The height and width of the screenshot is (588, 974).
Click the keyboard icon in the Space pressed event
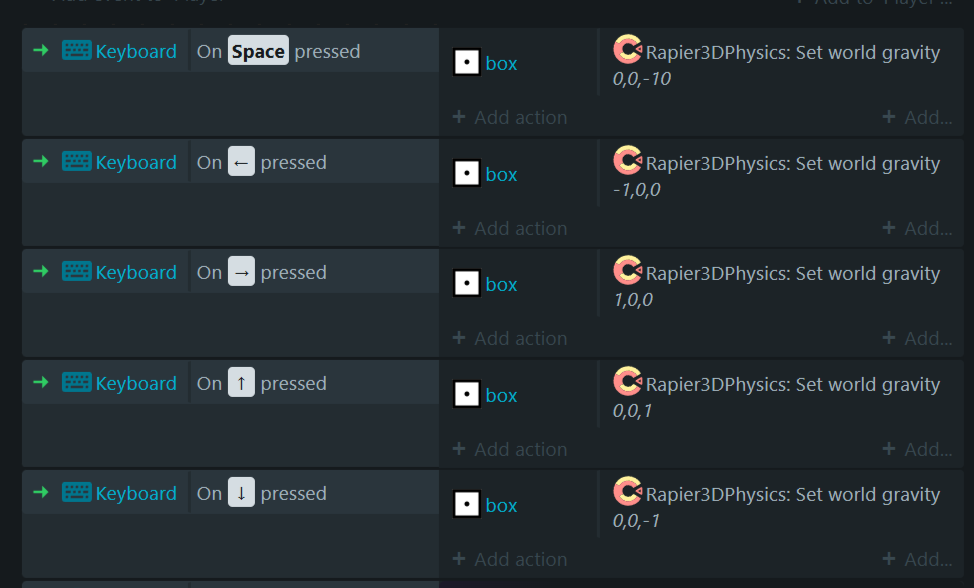[x=76, y=50]
